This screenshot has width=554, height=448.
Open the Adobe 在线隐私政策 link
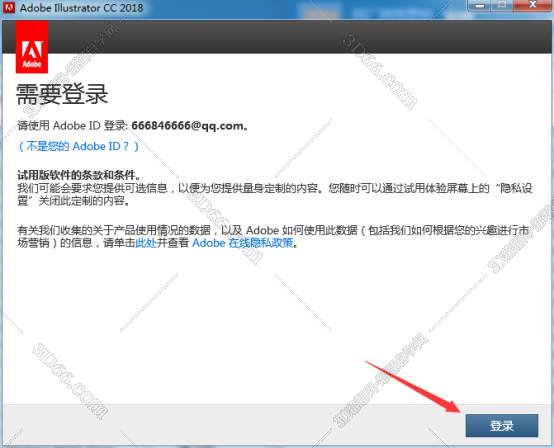click(243, 243)
